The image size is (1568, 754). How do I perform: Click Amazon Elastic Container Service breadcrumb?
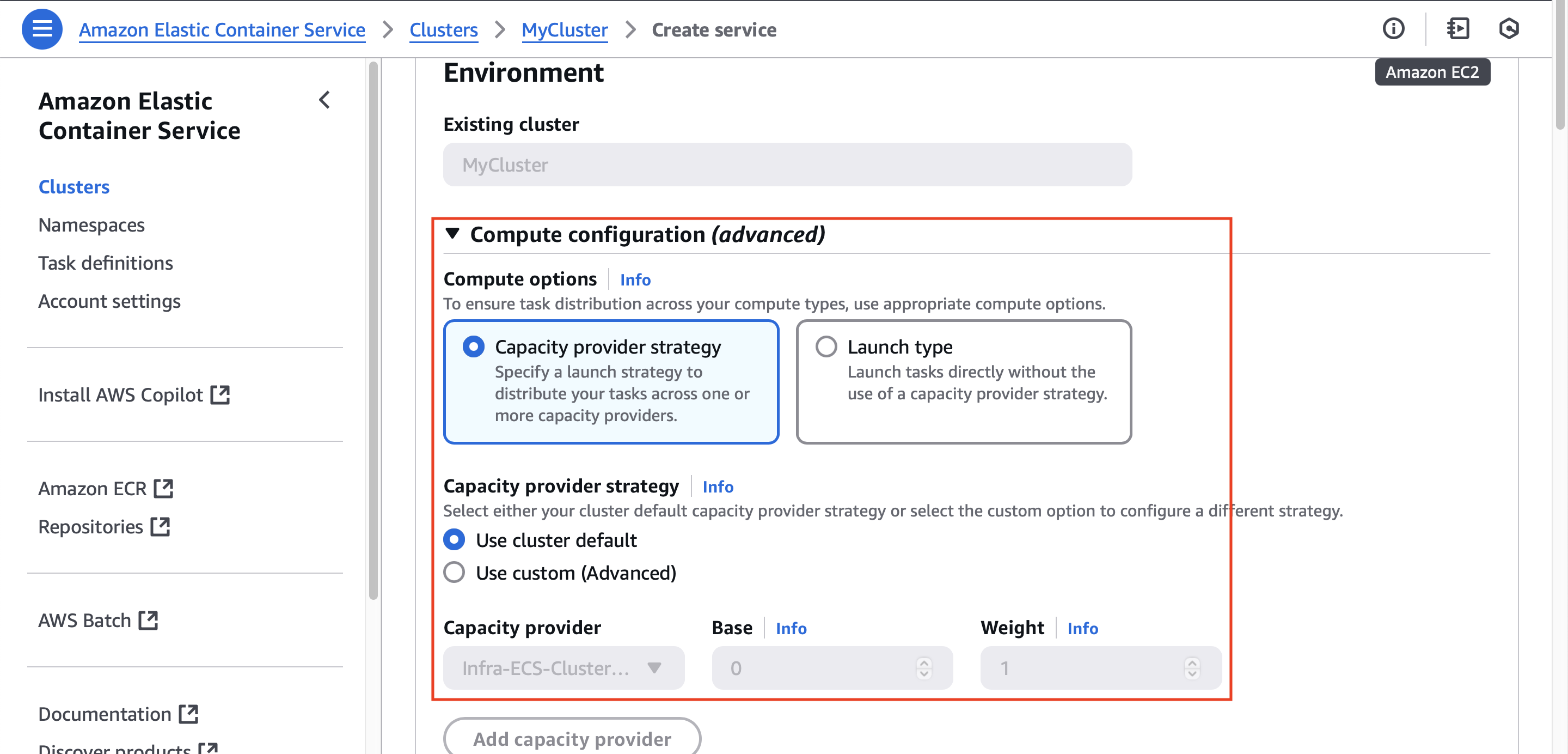pyautogui.click(x=222, y=29)
